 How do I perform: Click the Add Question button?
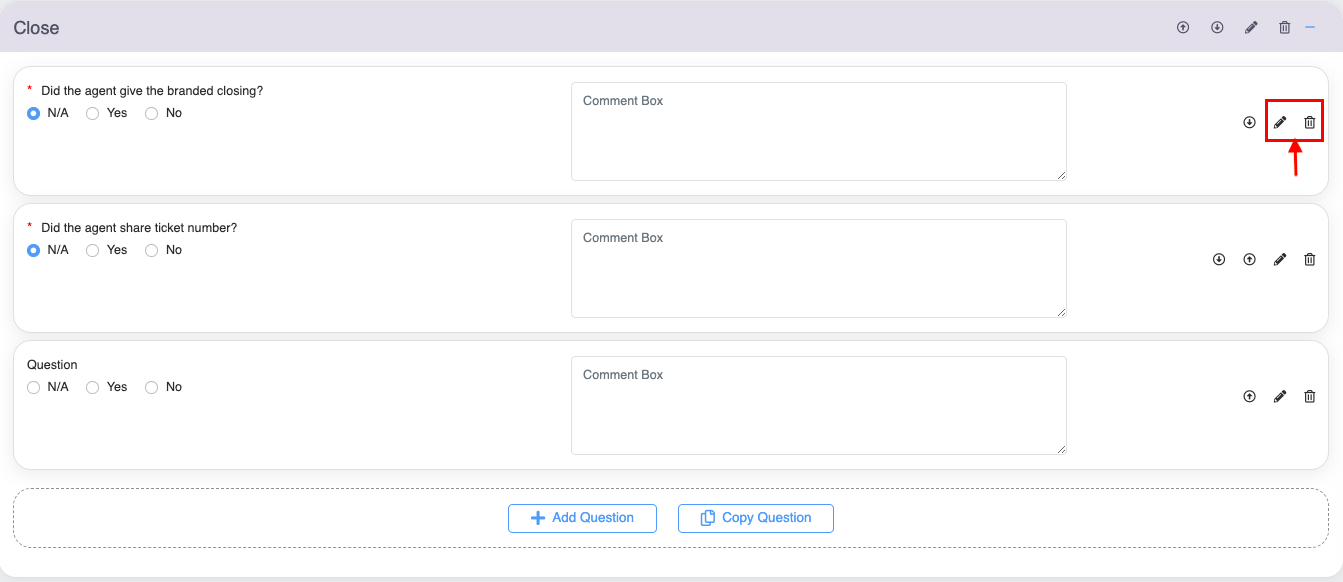[582, 518]
